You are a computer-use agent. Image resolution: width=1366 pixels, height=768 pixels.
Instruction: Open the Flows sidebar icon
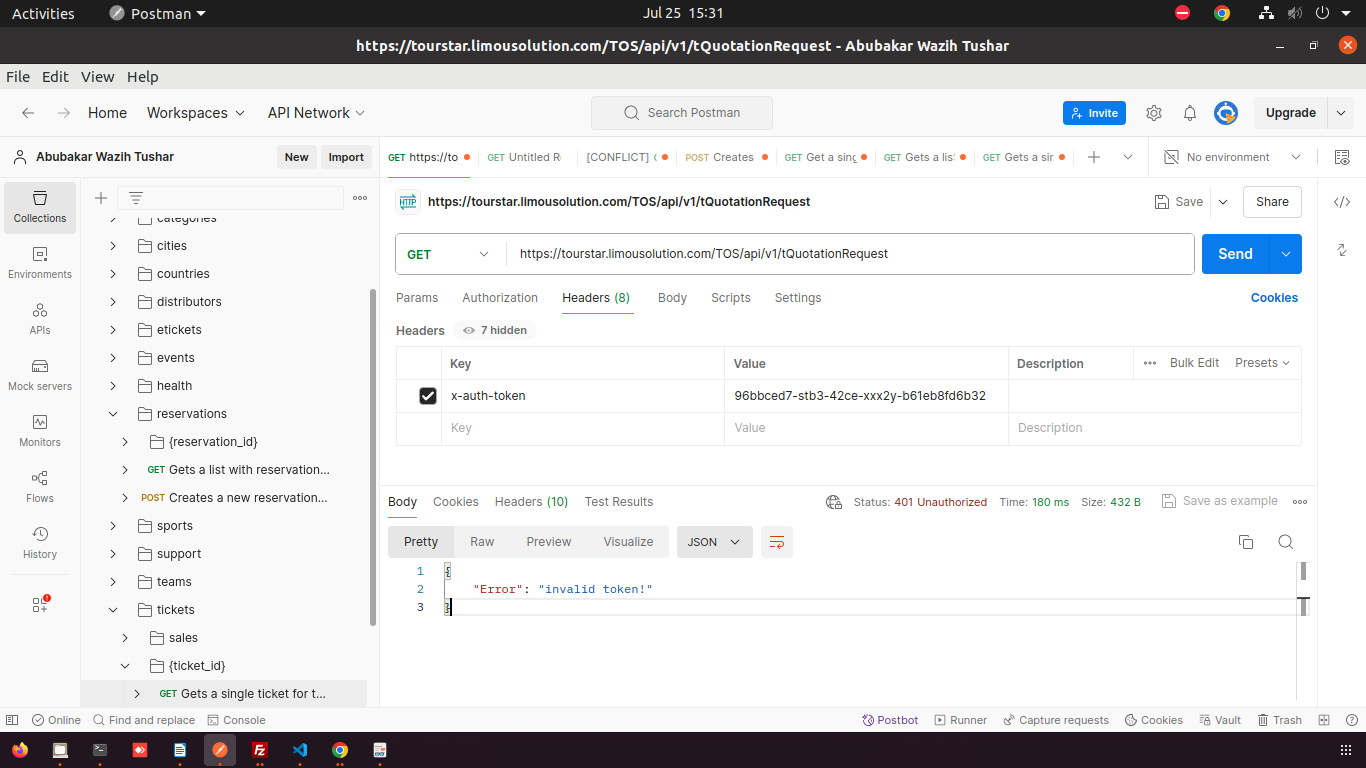pos(40,486)
